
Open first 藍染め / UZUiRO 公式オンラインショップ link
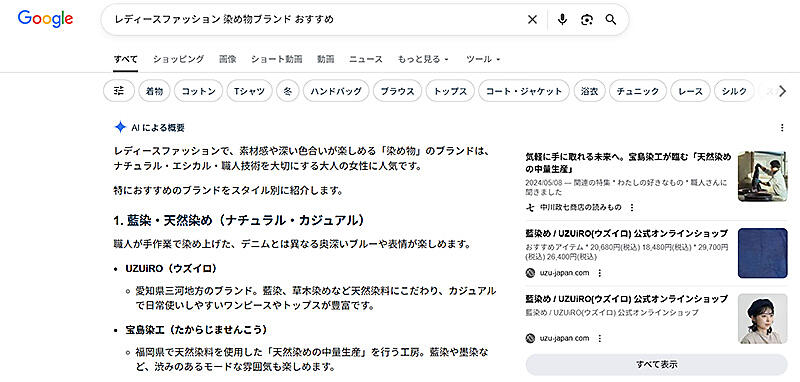coord(627,234)
